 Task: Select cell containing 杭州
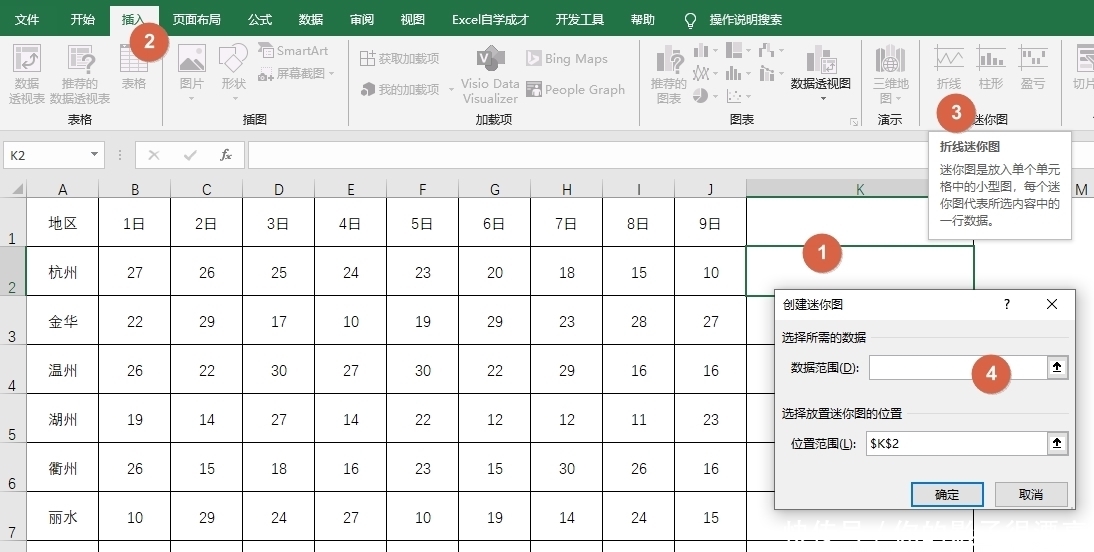coord(63,271)
